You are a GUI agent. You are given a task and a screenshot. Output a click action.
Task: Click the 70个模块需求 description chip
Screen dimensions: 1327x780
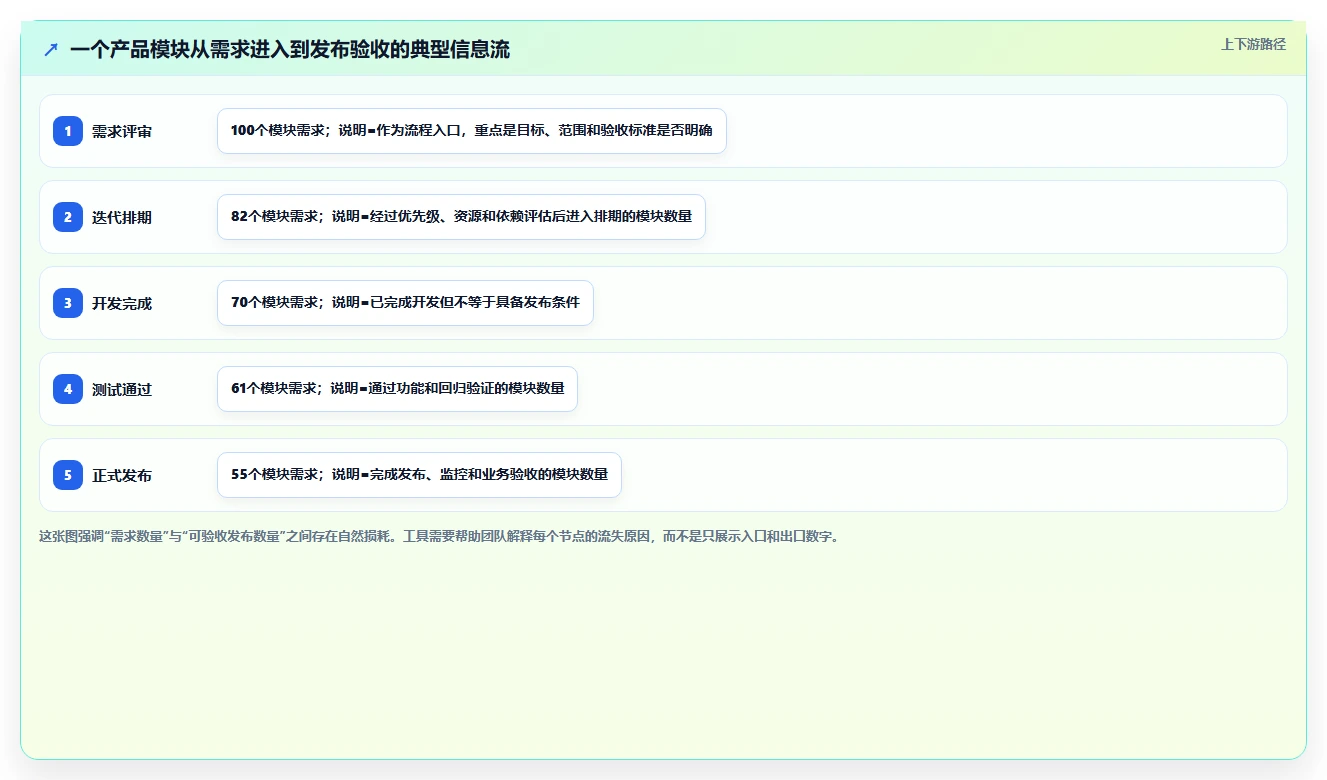point(405,303)
